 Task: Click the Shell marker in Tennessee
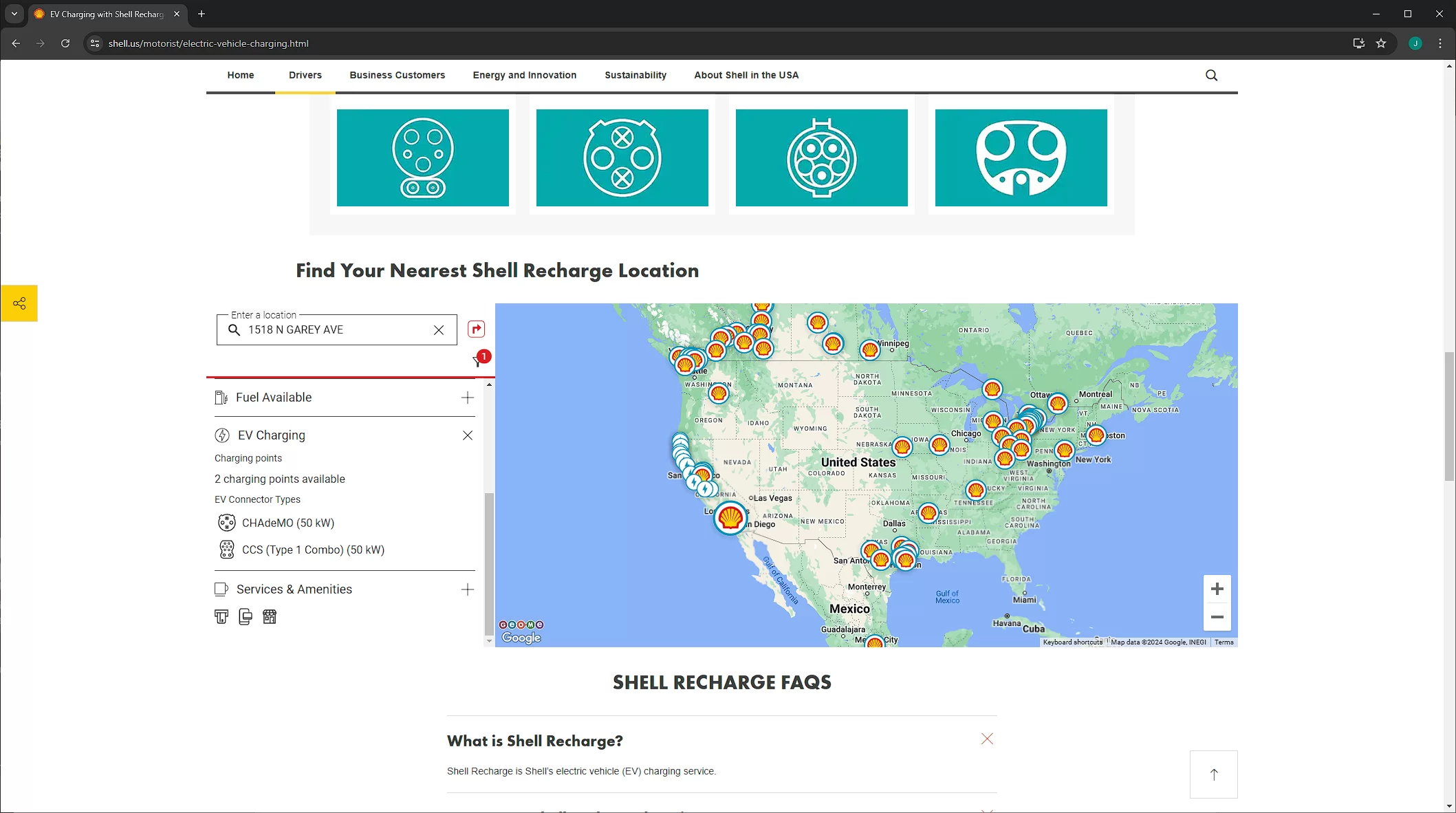coord(975,490)
